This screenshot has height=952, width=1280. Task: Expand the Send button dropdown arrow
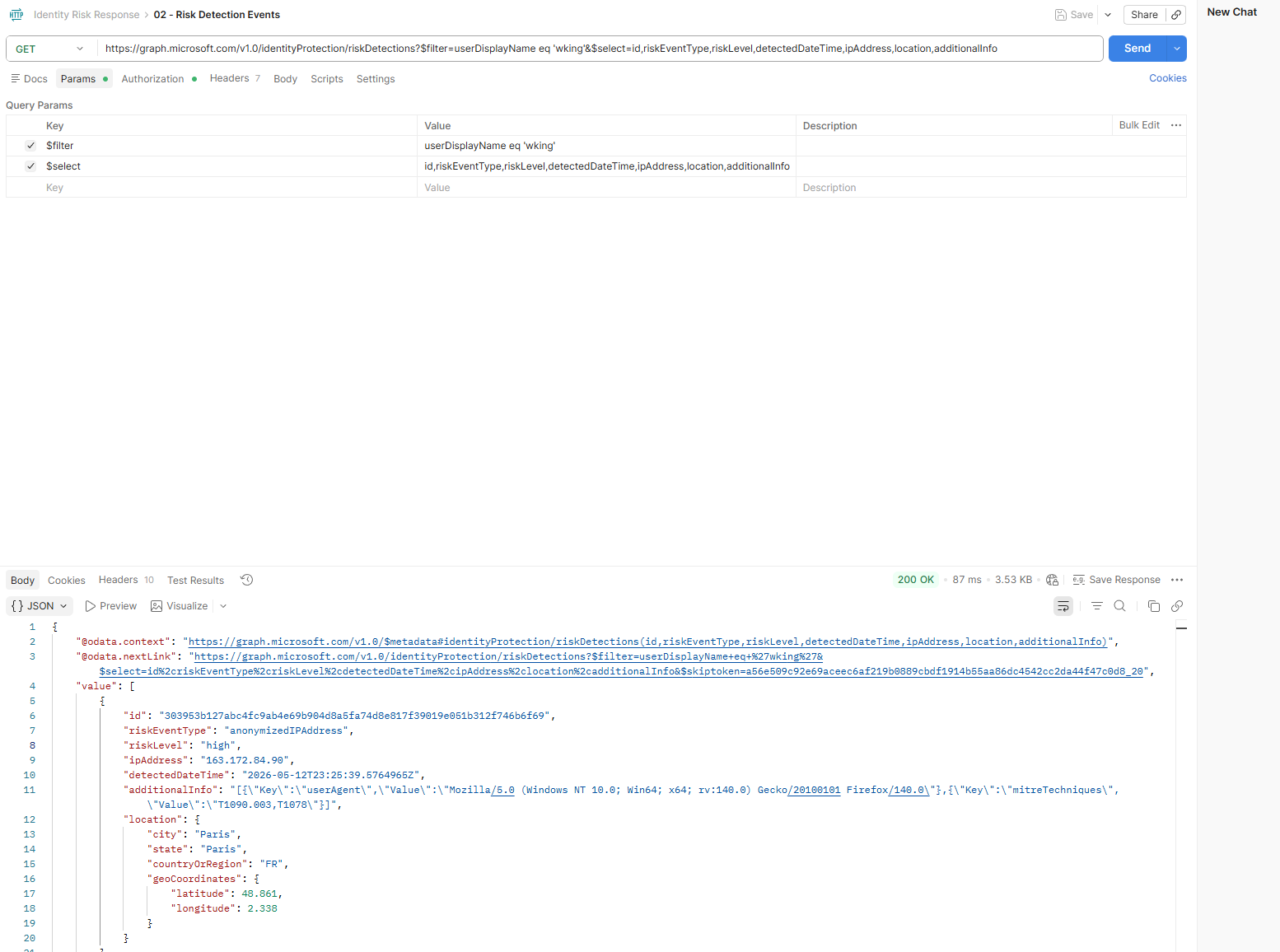(x=1177, y=49)
